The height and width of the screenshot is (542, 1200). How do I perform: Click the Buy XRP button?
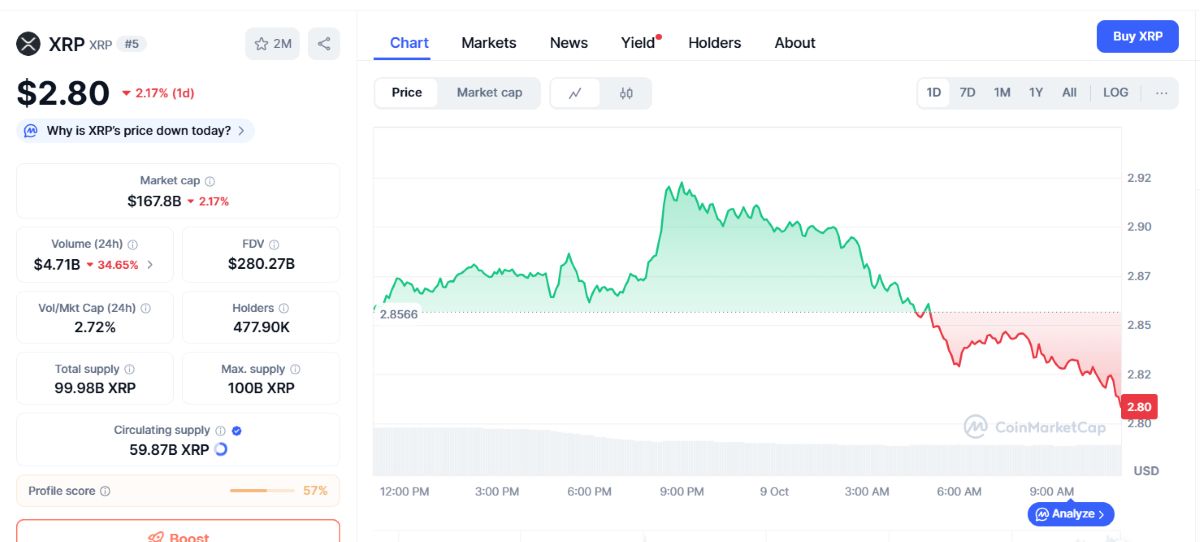coord(1138,36)
